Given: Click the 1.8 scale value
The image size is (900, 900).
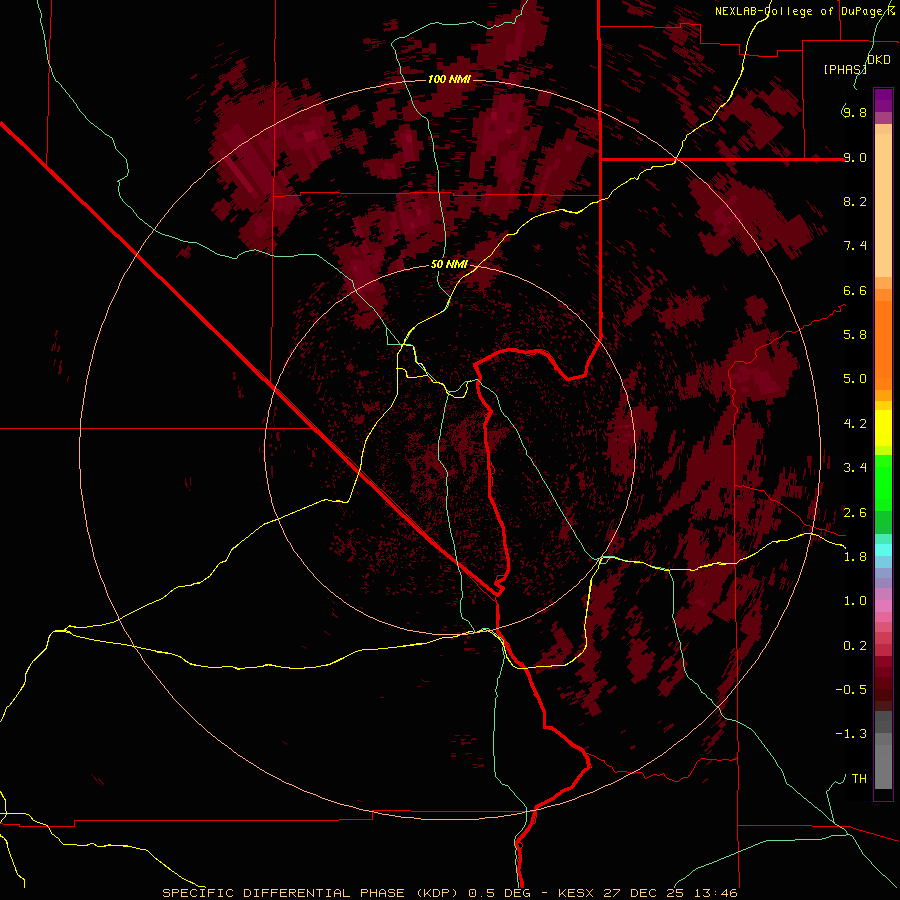Looking at the screenshot, I should click(x=855, y=557).
